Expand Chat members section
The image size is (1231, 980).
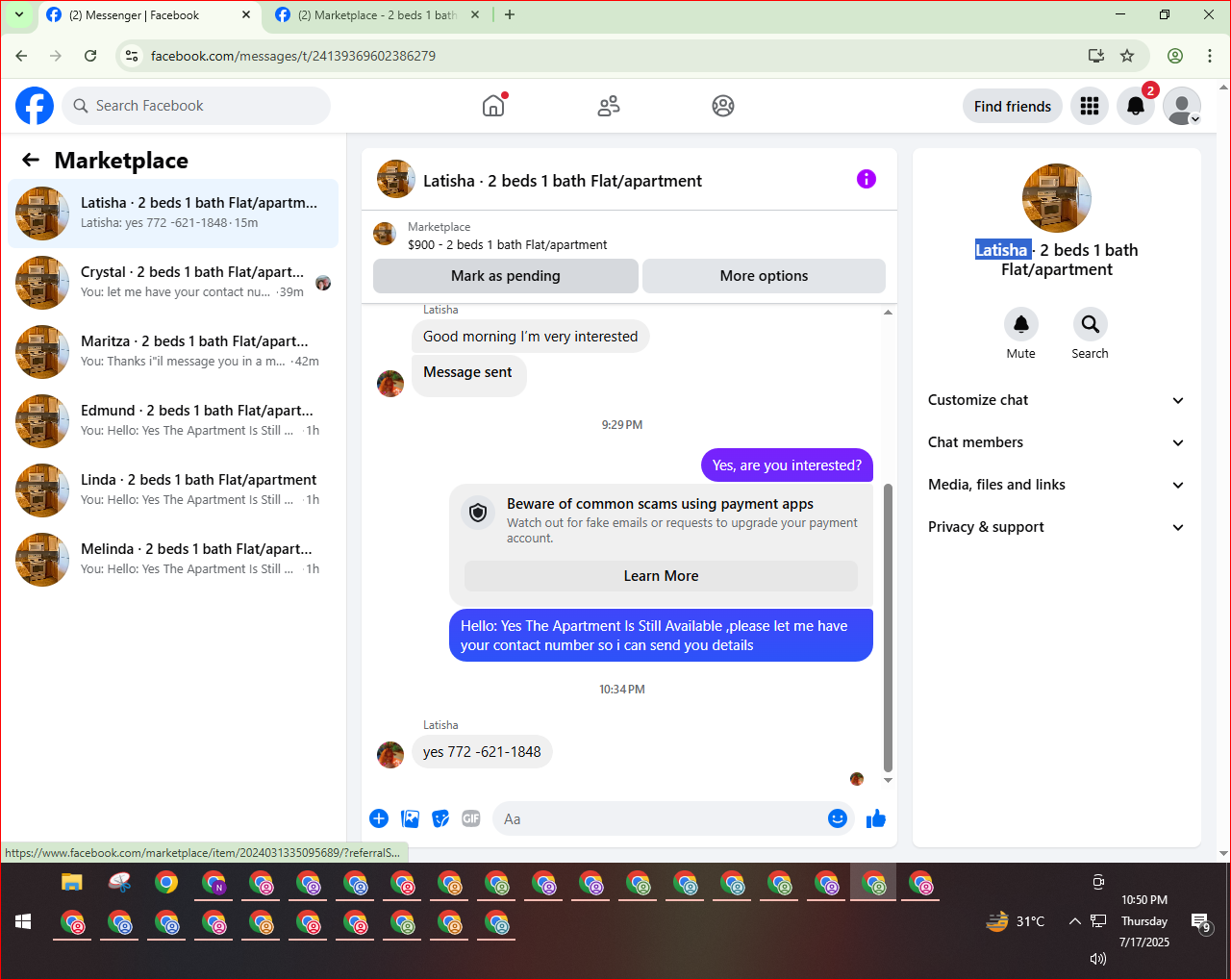tap(1056, 442)
